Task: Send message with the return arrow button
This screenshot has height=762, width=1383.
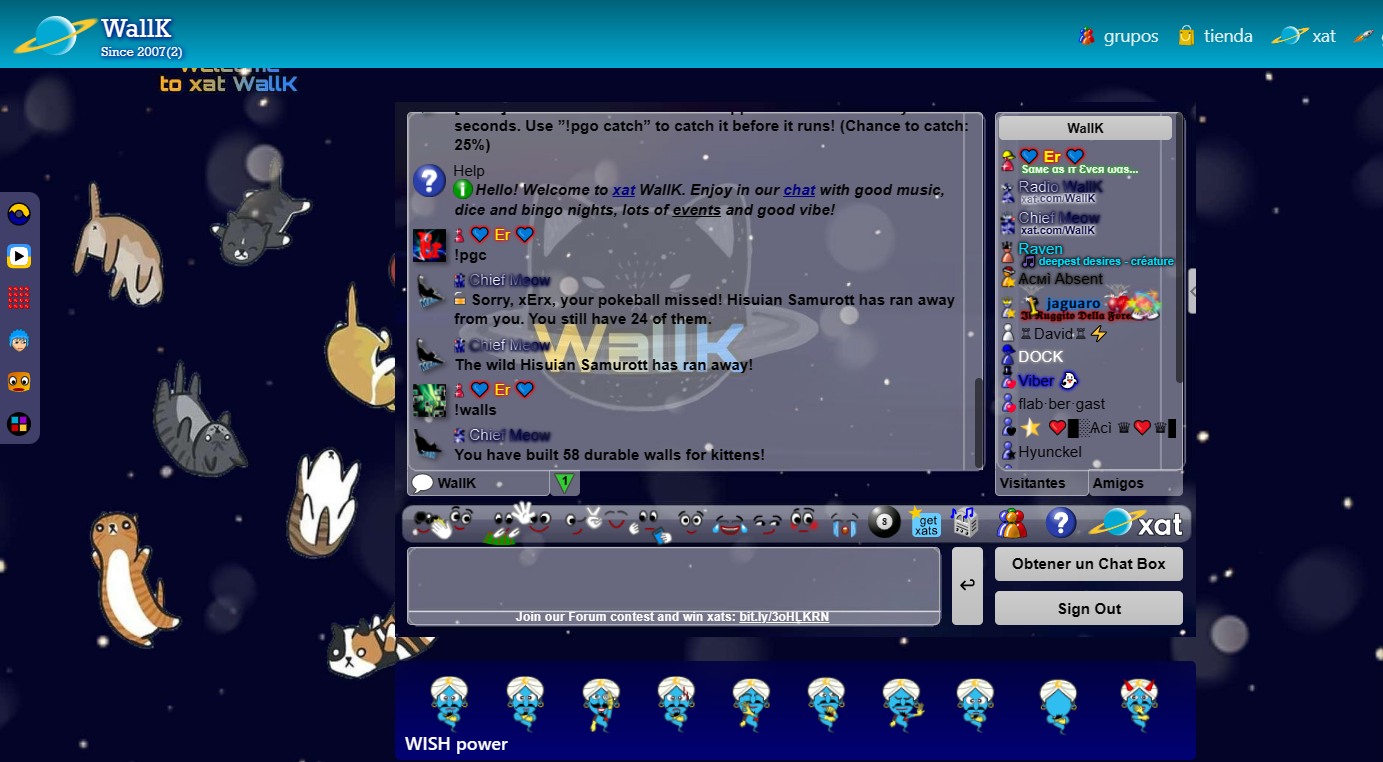Action: [967, 586]
